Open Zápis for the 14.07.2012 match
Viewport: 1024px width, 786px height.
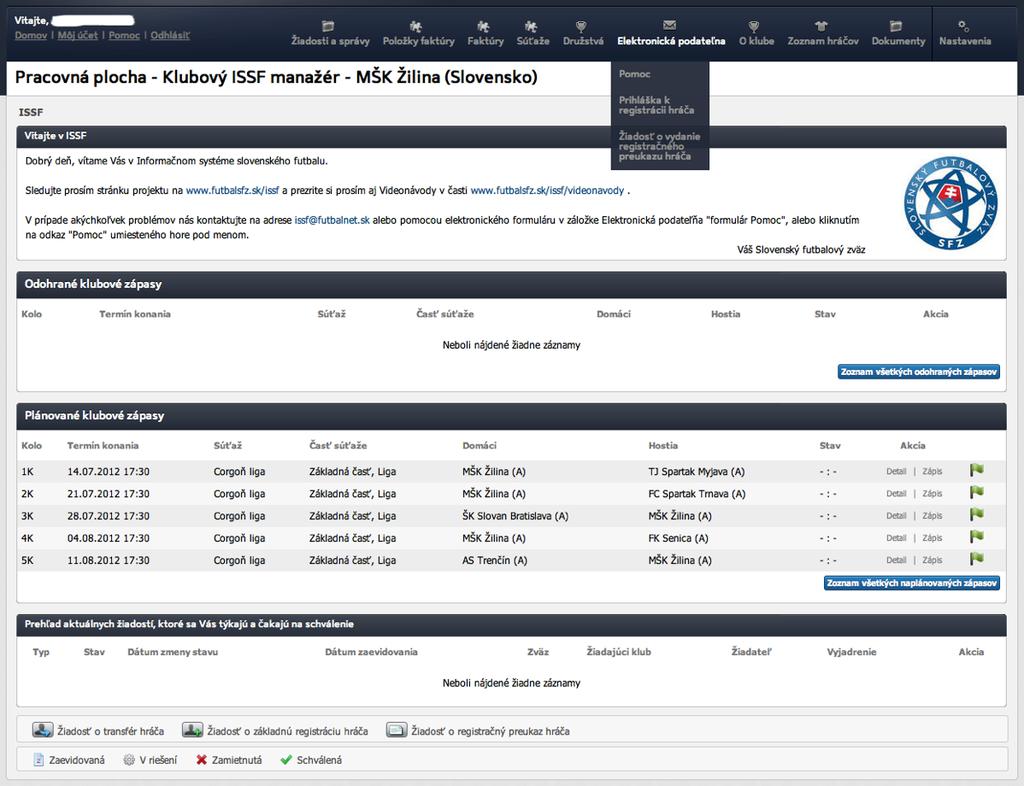click(x=932, y=471)
